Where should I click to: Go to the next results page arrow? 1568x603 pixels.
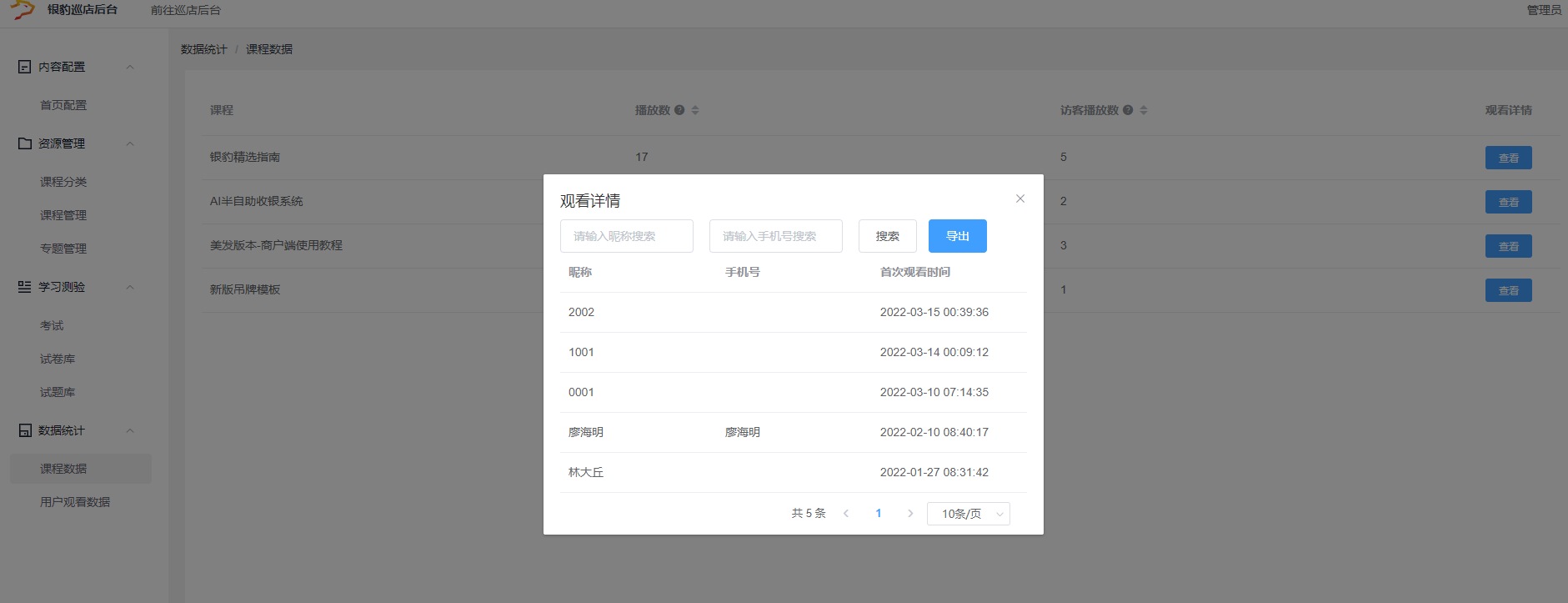click(910, 514)
